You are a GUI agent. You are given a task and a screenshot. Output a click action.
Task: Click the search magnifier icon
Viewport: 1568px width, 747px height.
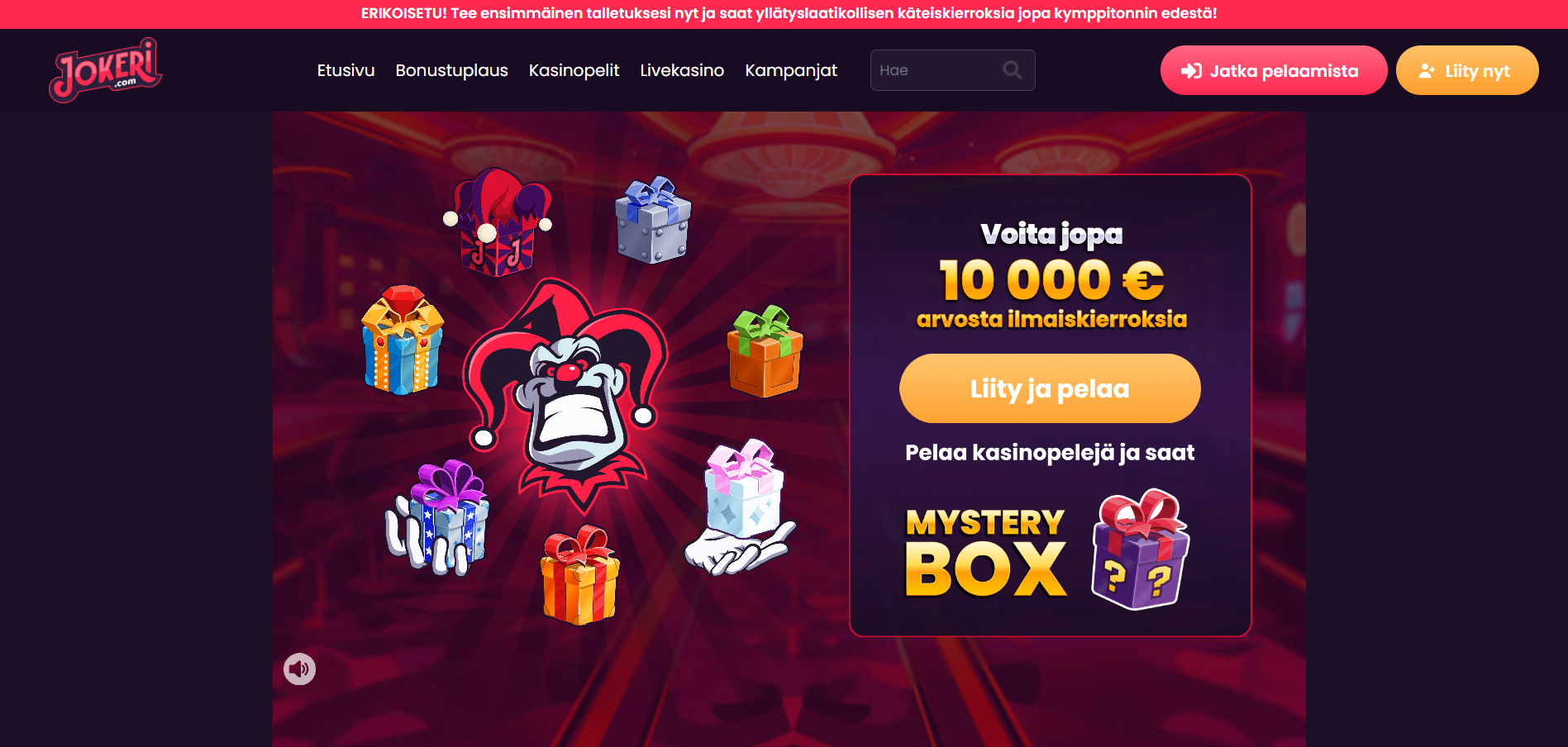pos(1012,70)
